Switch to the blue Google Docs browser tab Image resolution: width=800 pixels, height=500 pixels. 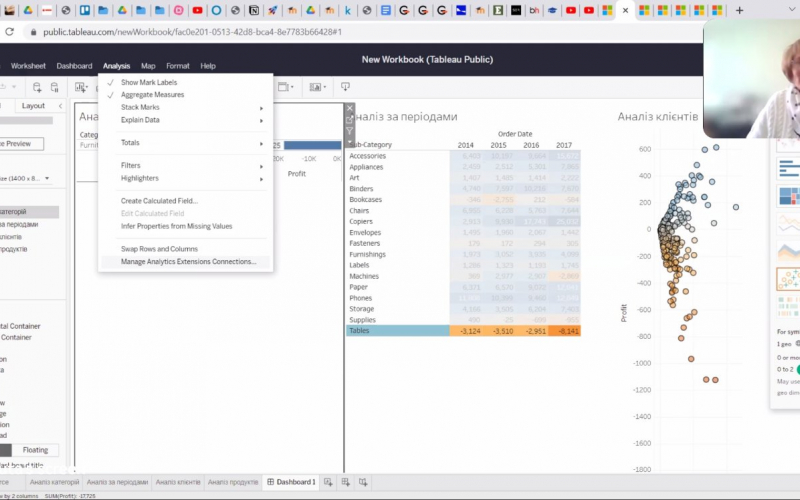point(386,10)
